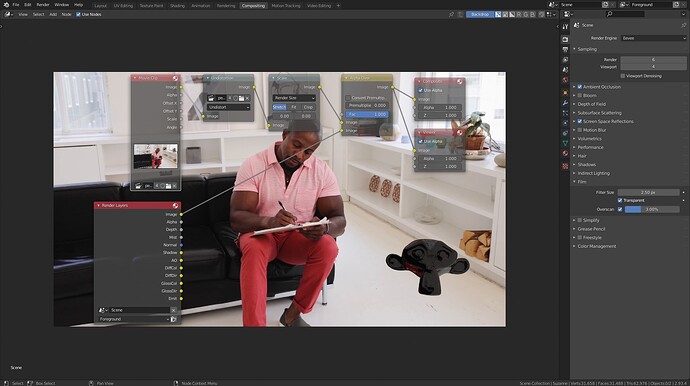The image size is (690, 386).
Task: Enable the Motion Blur checkbox
Action: 580,130
